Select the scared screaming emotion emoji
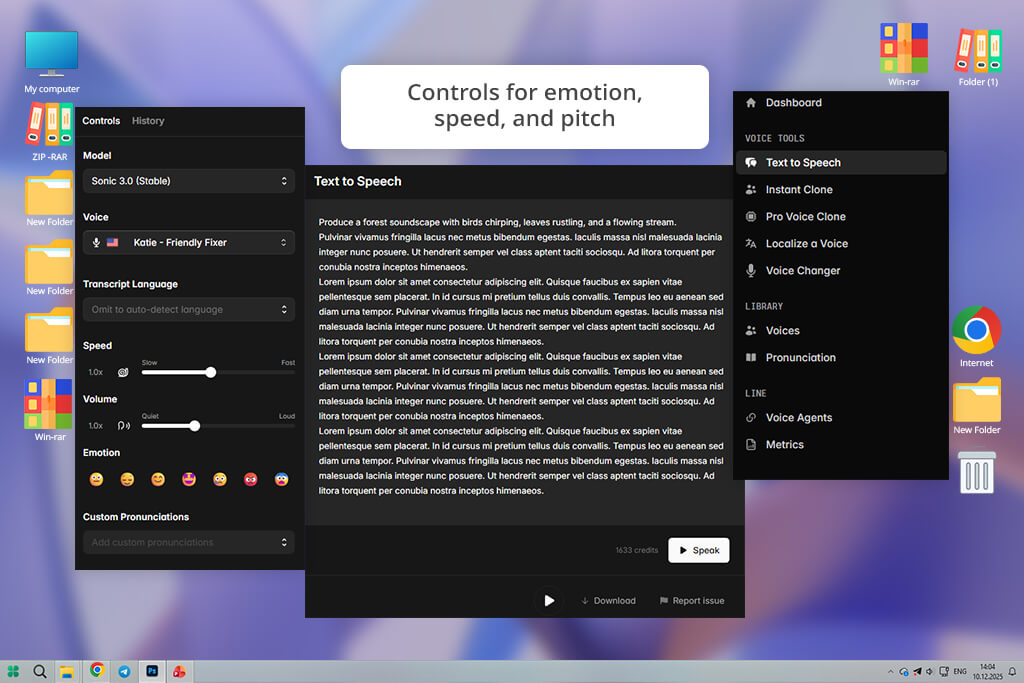Image resolution: width=1024 pixels, height=683 pixels. 281,479
